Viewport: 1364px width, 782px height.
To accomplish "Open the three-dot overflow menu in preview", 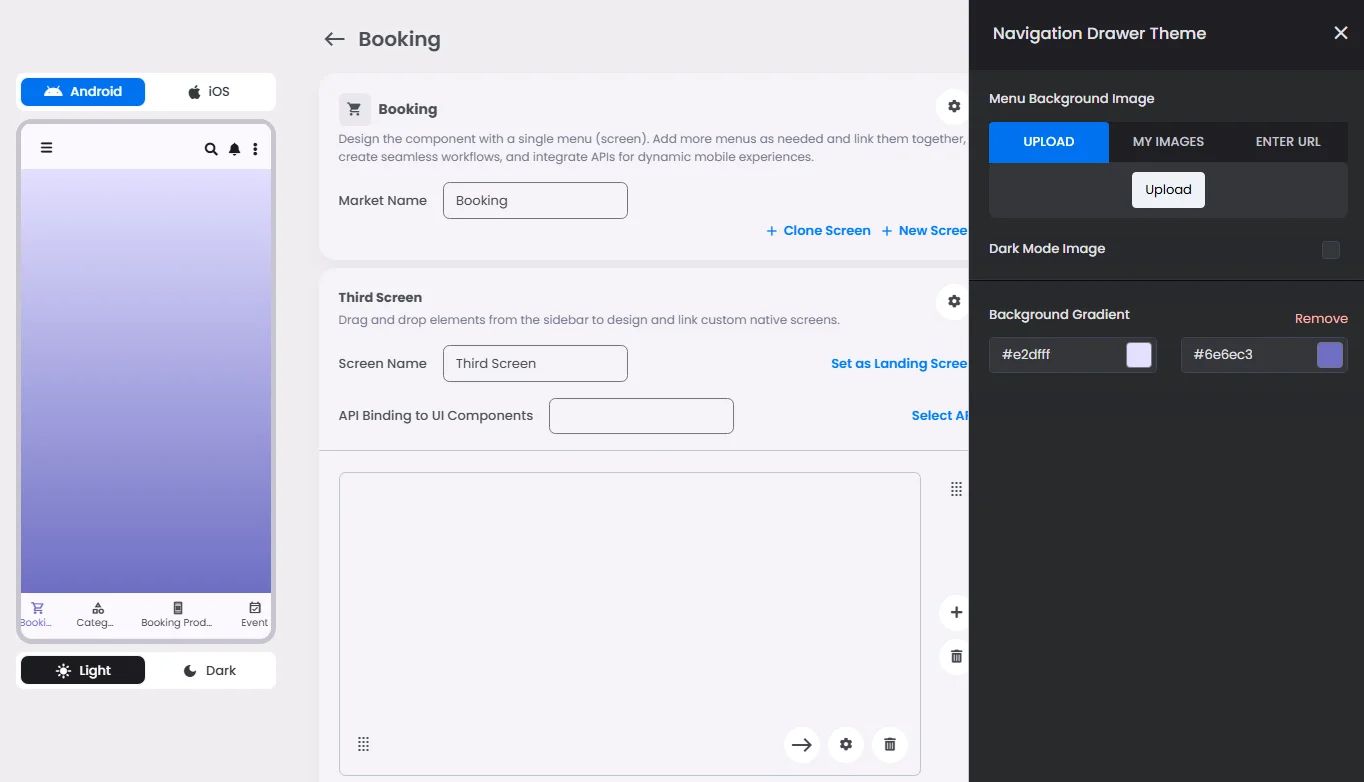I will (255, 149).
